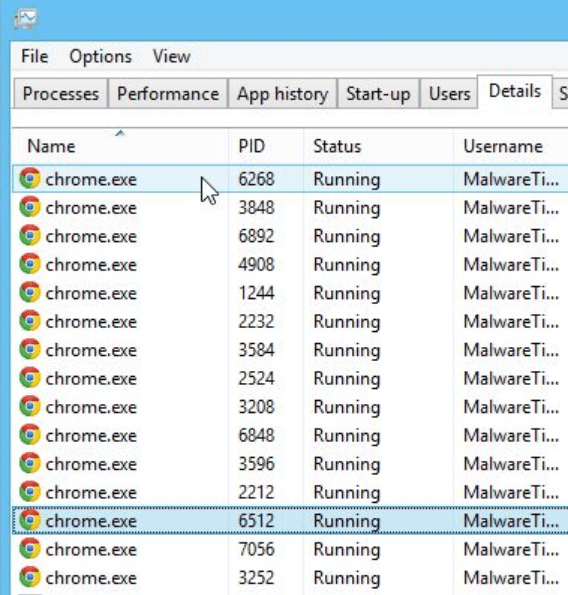The image size is (568, 595).
Task: Click PID value 6848
Action: tap(256, 435)
